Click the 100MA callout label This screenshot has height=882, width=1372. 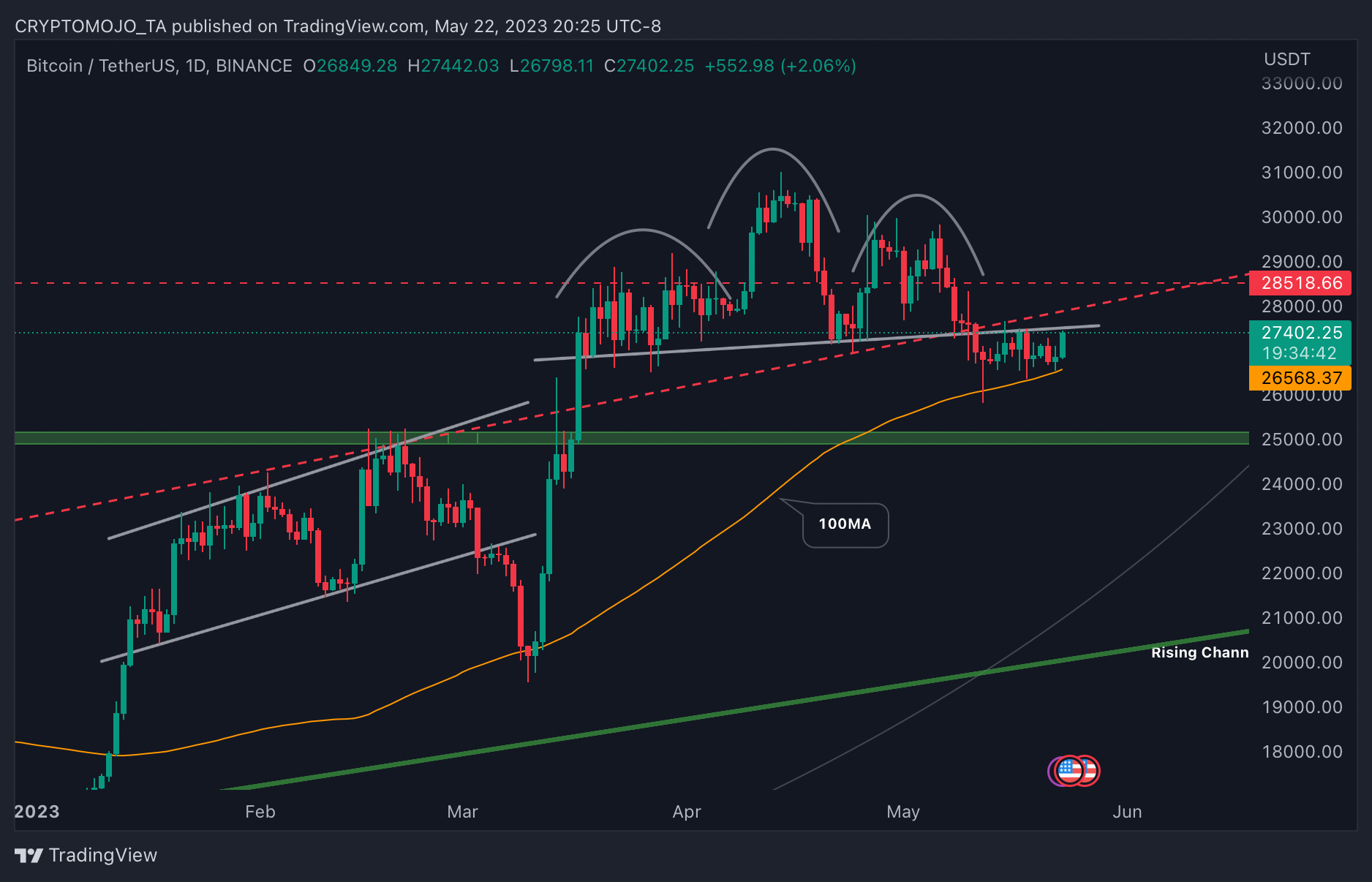[845, 524]
